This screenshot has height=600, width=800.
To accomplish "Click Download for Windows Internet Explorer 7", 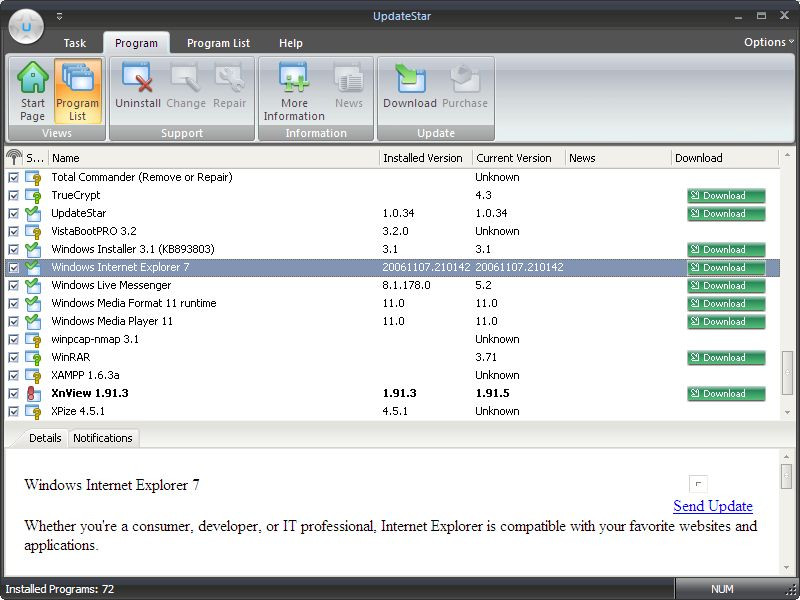I will click(x=726, y=267).
